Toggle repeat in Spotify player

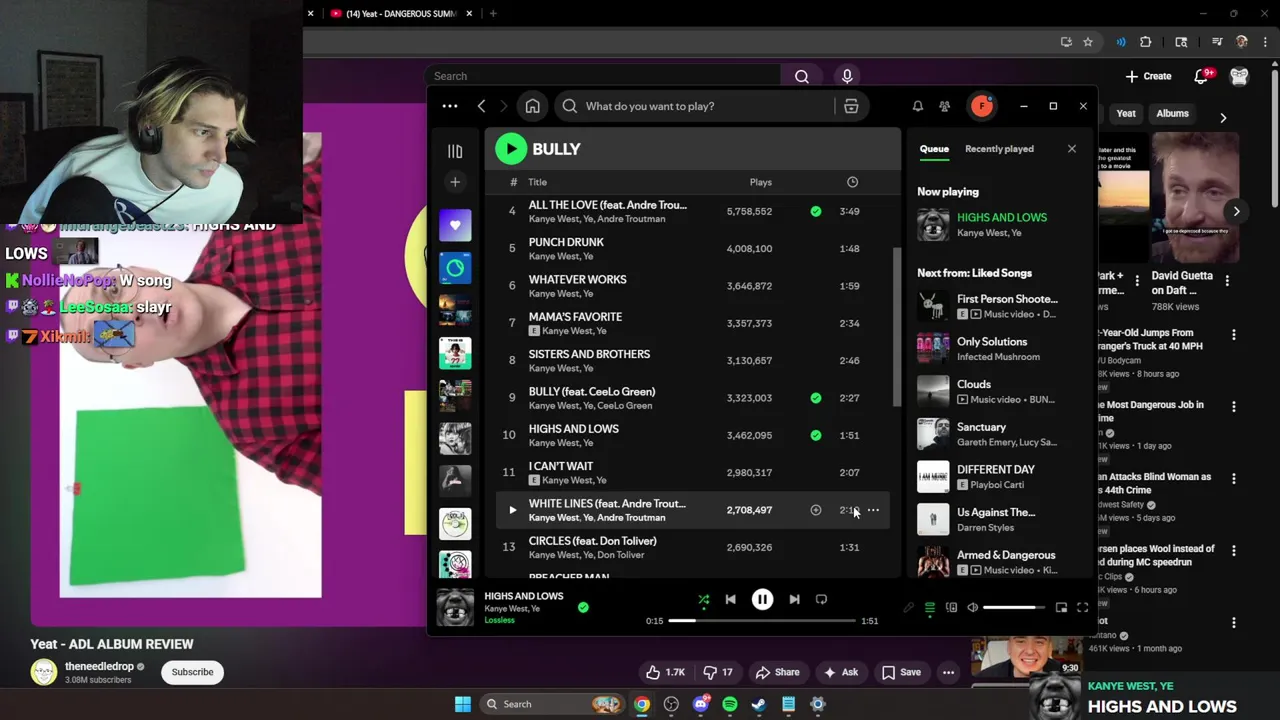pyautogui.click(x=821, y=600)
